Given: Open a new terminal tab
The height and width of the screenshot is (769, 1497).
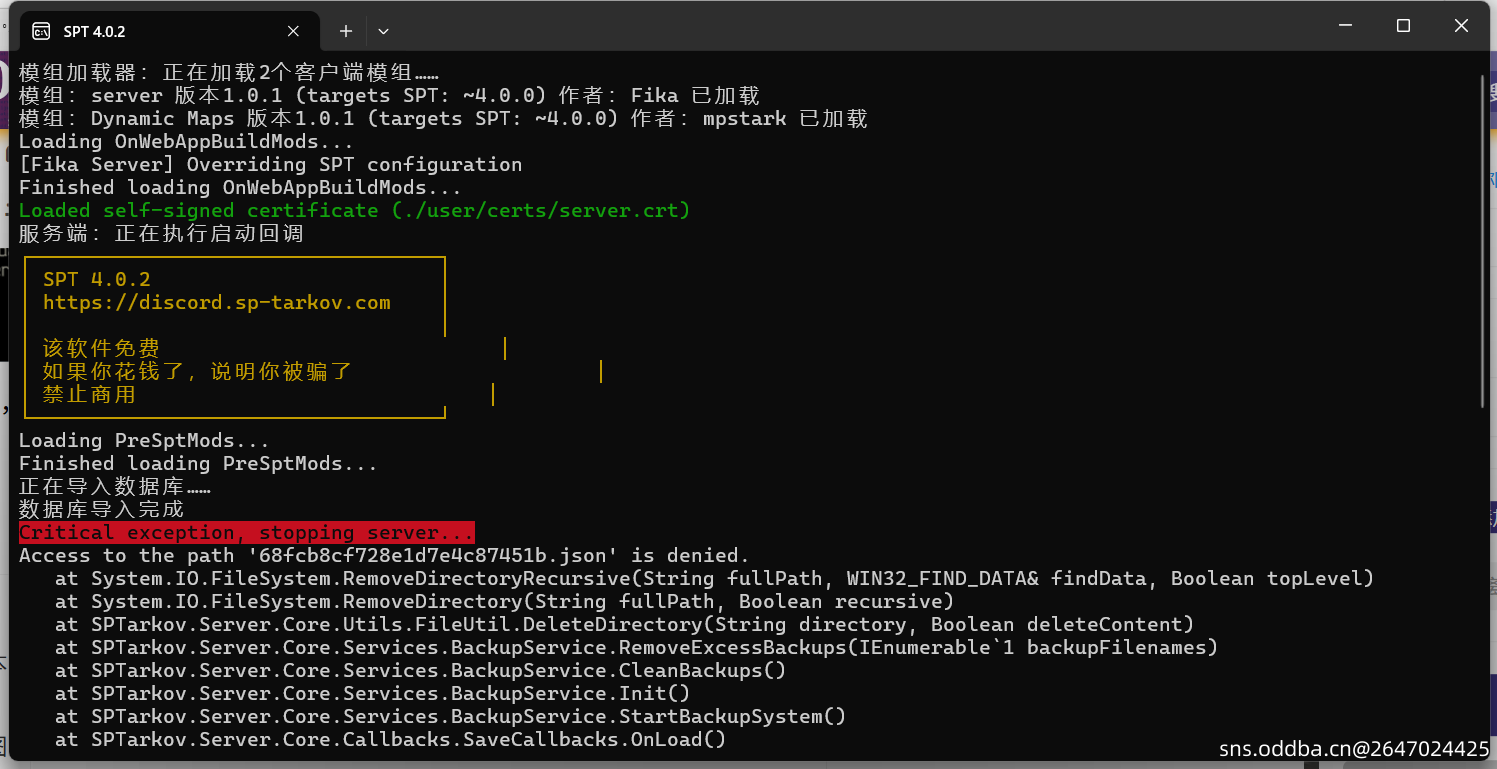Looking at the screenshot, I should (346, 31).
